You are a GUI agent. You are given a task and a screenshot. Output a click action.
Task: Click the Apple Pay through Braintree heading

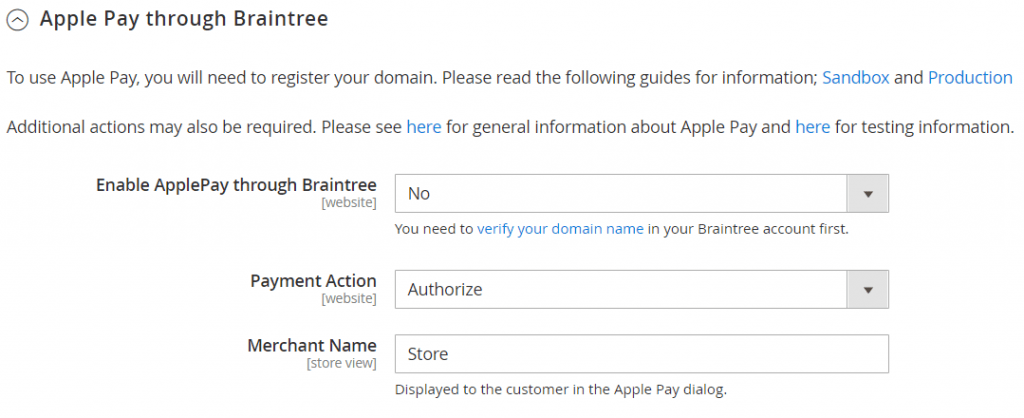point(184,19)
